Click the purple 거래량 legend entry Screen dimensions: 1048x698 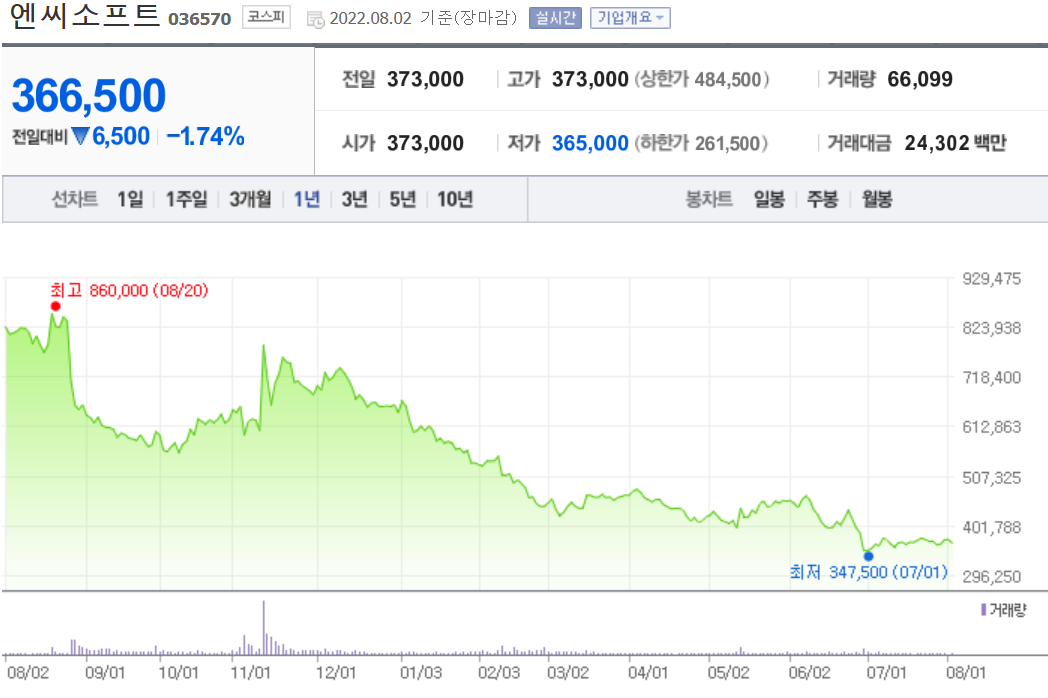point(1003,610)
